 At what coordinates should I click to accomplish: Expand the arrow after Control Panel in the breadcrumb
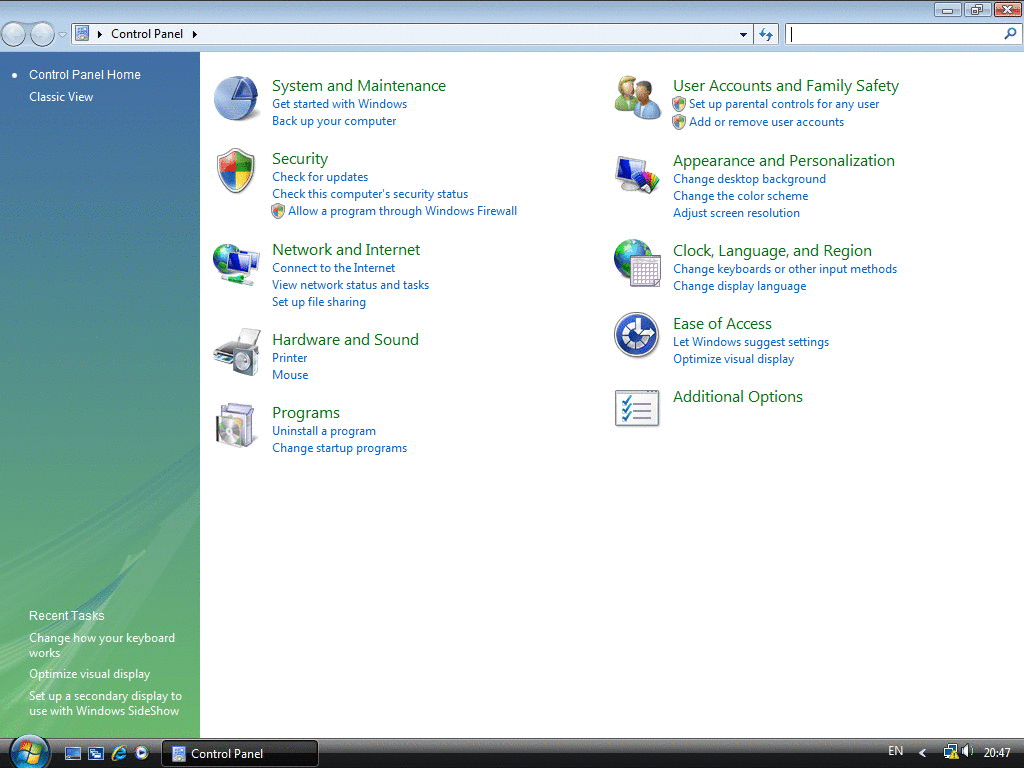tap(195, 34)
